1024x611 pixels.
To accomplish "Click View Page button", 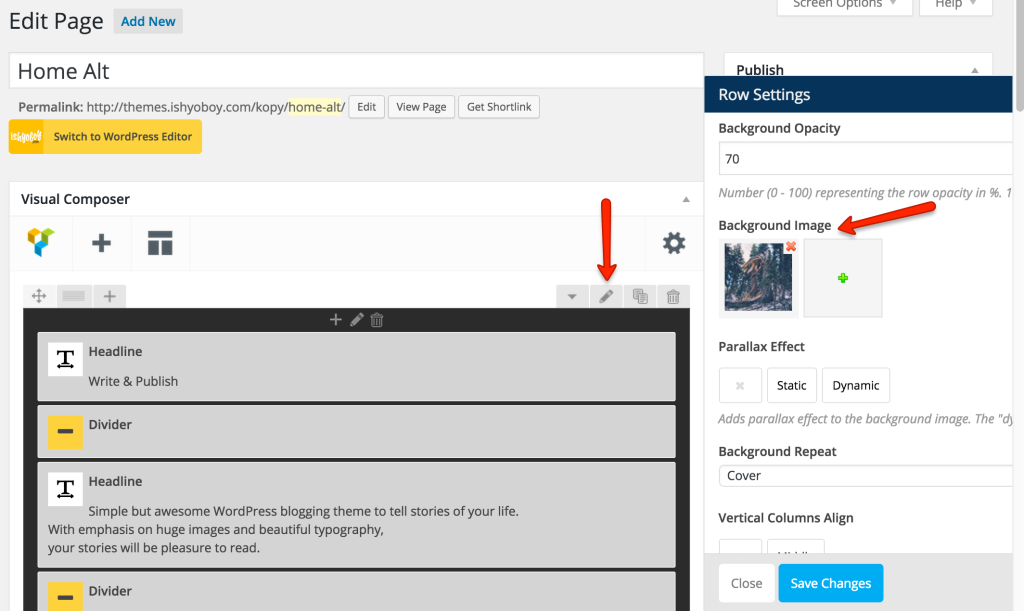I will 421,107.
